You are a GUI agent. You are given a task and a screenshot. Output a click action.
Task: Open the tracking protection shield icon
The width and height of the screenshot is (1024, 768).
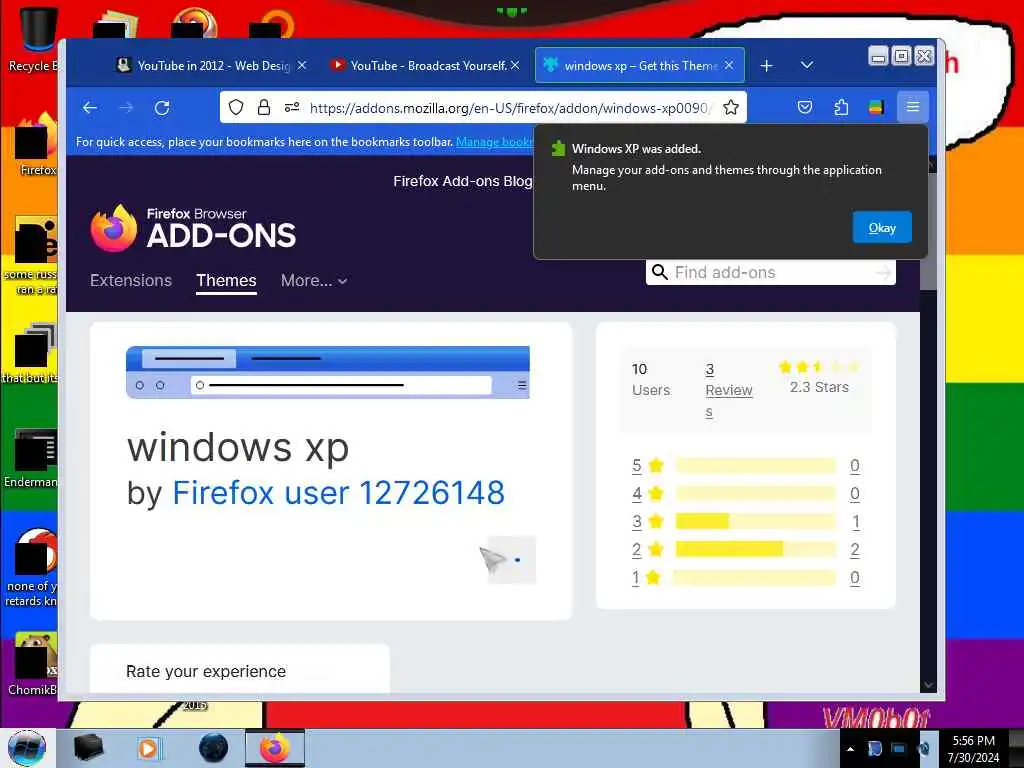[x=236, y=107]
